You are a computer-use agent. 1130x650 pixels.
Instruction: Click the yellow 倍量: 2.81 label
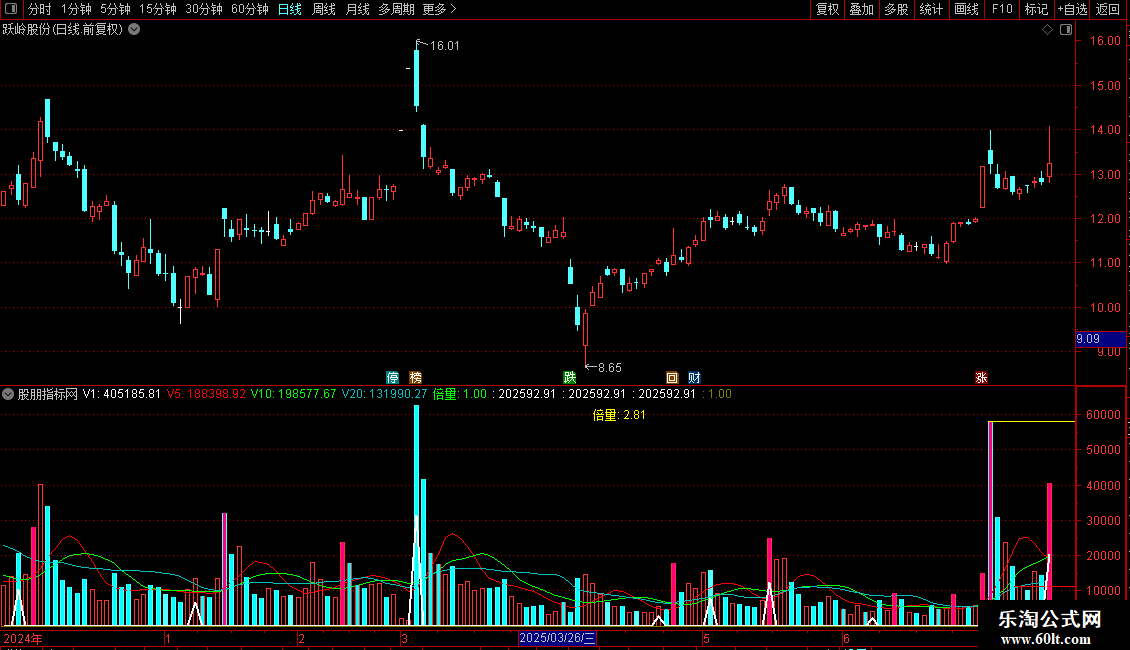(x=619, y=415)
